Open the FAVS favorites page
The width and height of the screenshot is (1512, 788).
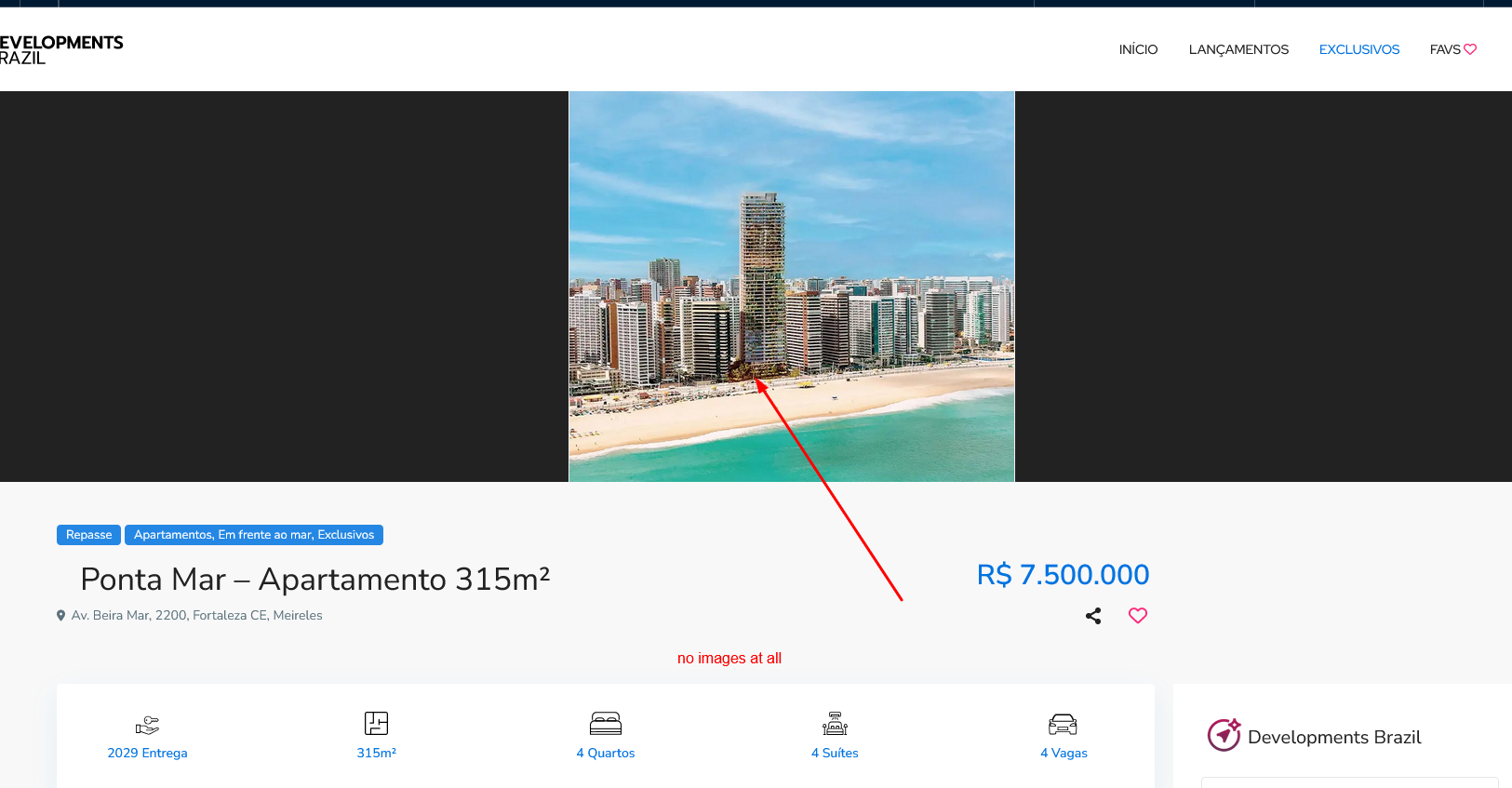tap(1452, 49)
